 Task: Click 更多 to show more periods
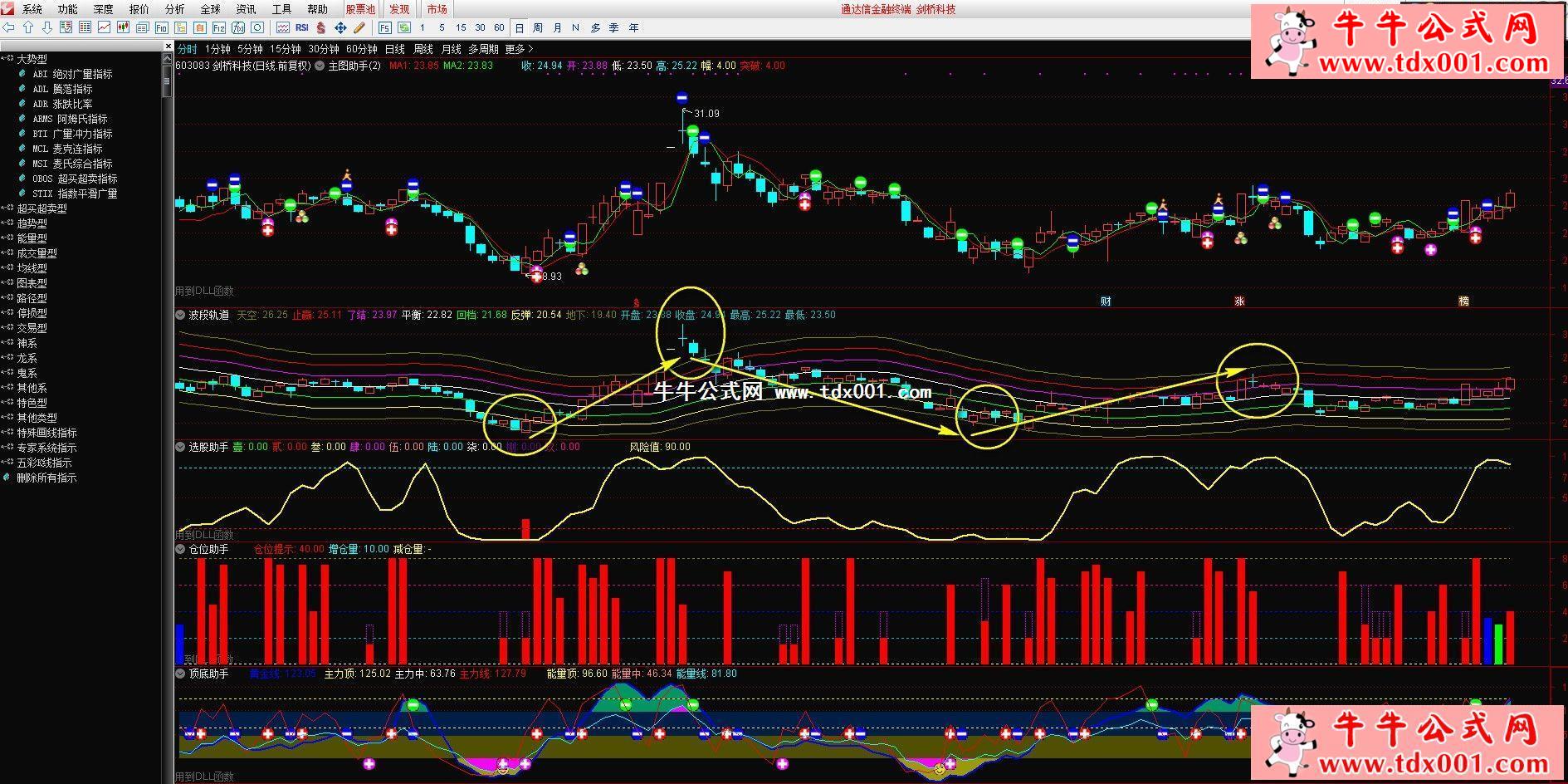(519, 49)
